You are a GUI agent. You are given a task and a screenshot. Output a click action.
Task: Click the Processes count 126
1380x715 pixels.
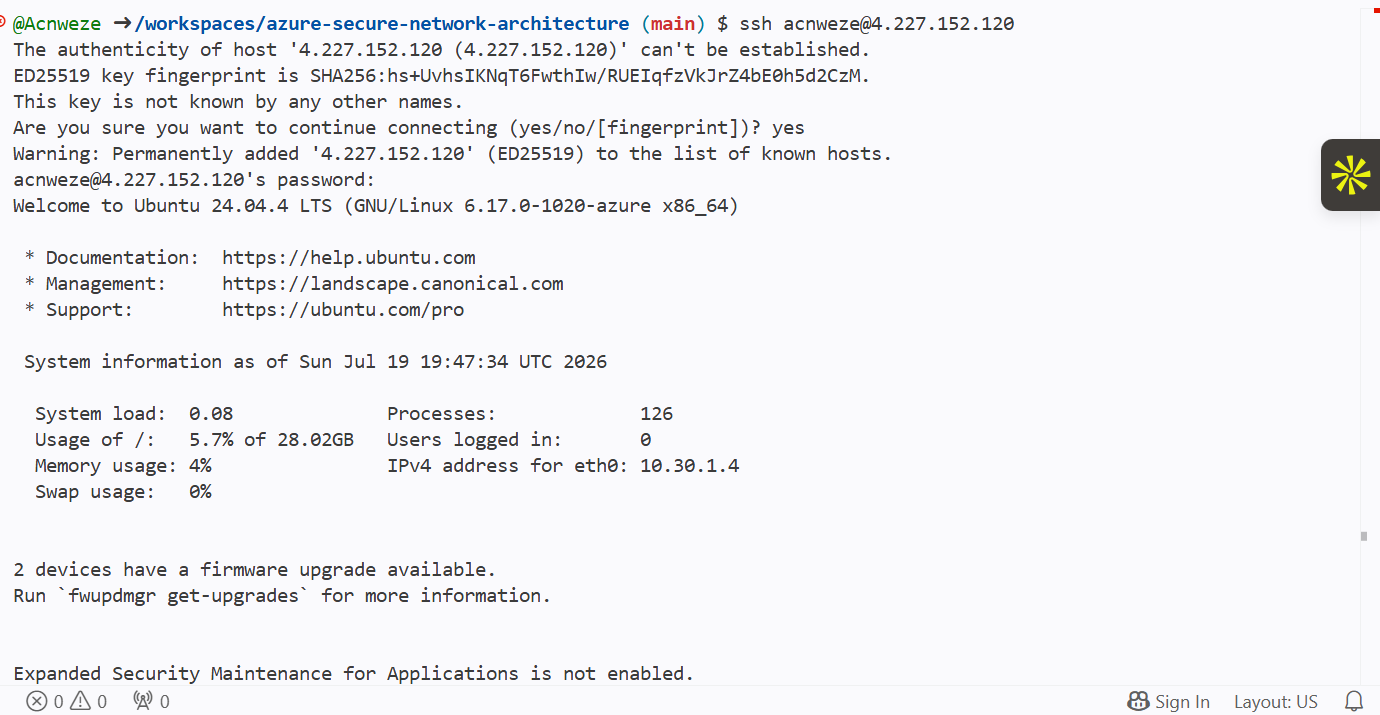656,414
